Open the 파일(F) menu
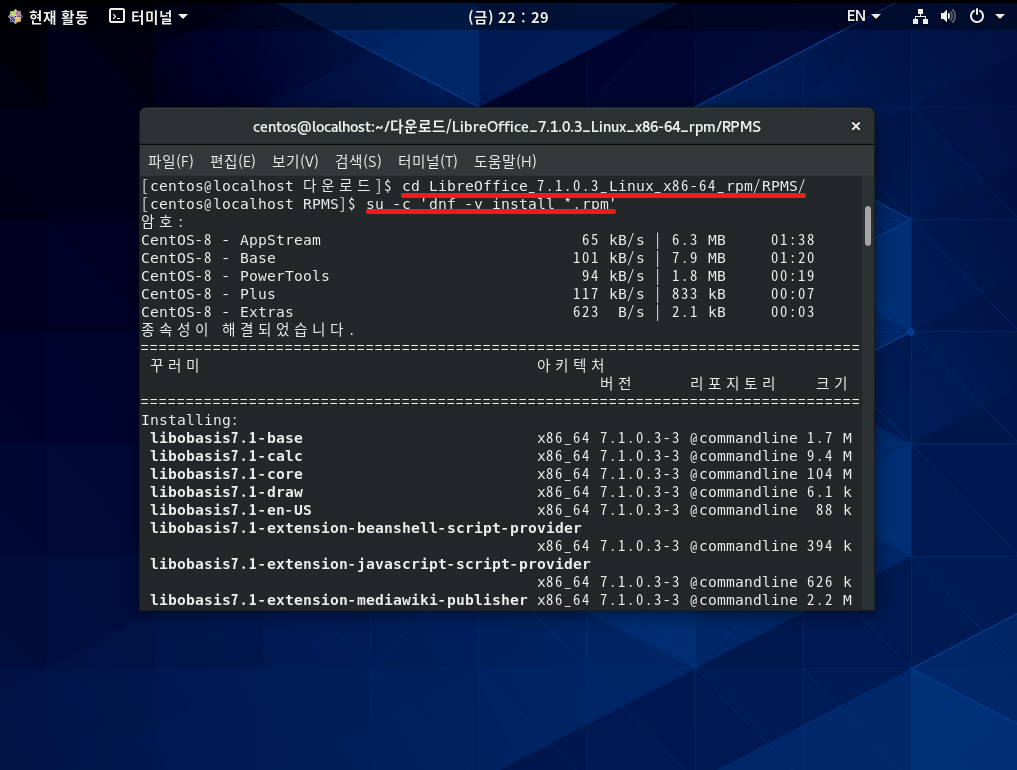Image resolution: width=1017 pixels, height=770 pixels. (171, 162)
